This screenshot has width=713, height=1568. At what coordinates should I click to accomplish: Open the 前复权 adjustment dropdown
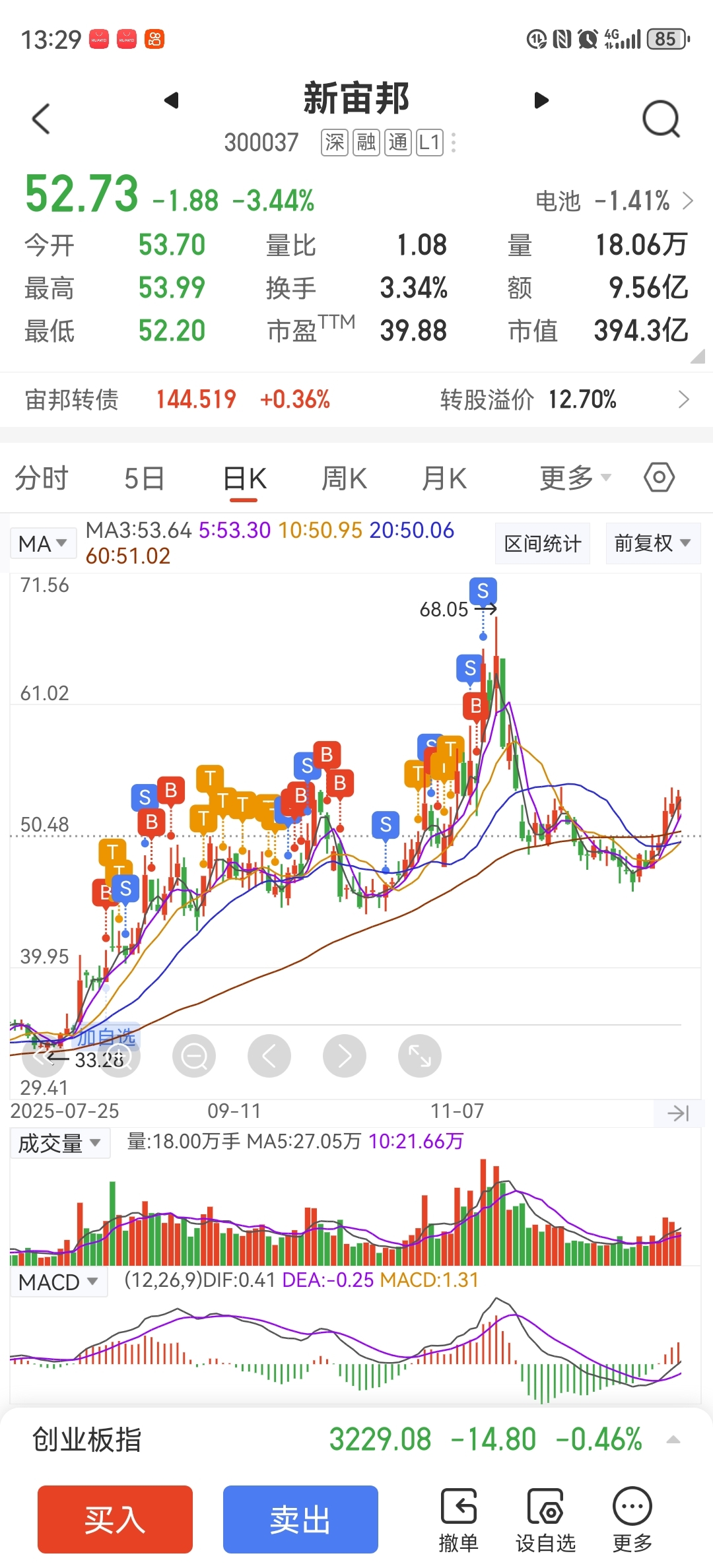point(653,543)
